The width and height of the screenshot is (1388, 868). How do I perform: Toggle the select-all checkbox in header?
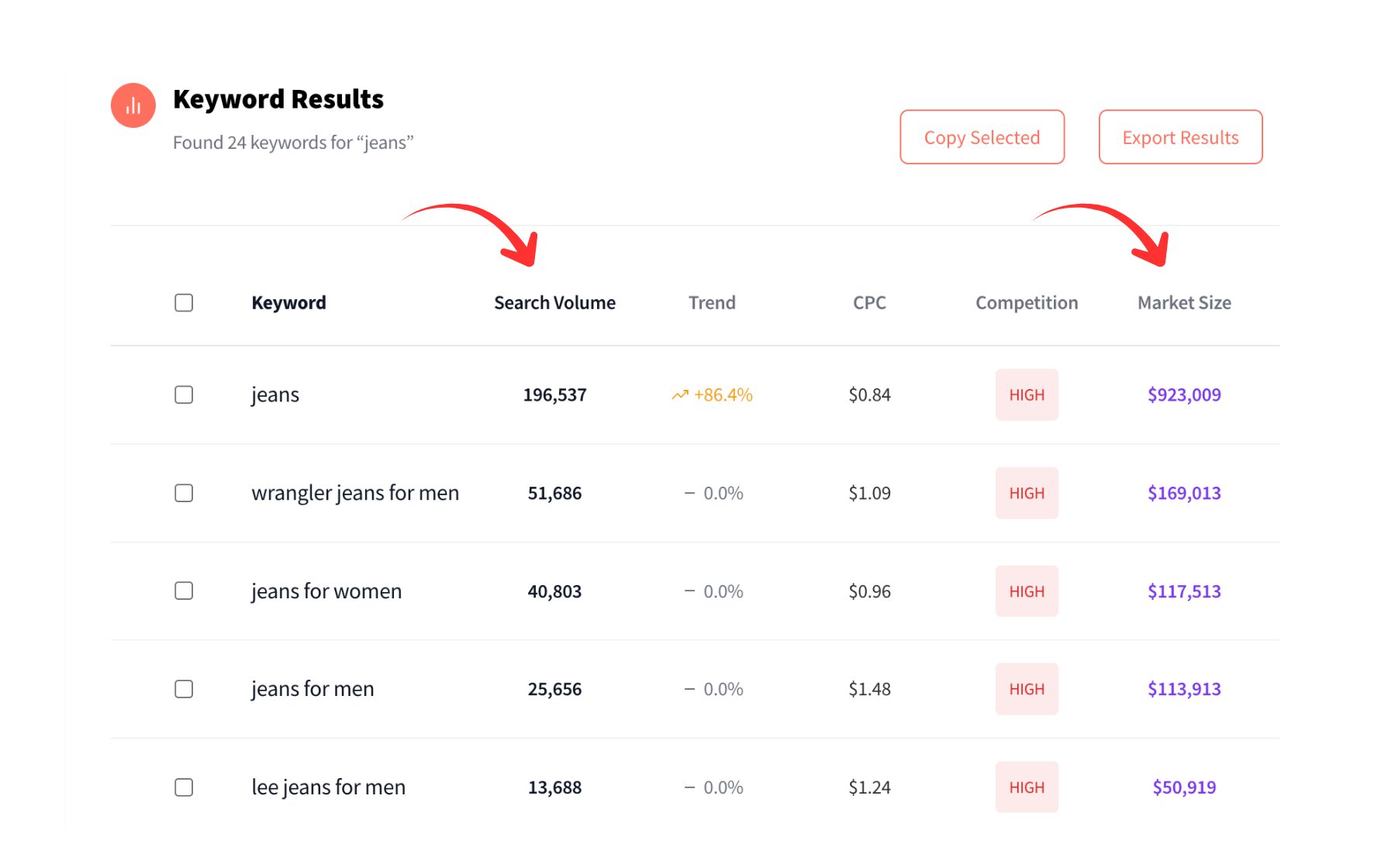[184, 303]
